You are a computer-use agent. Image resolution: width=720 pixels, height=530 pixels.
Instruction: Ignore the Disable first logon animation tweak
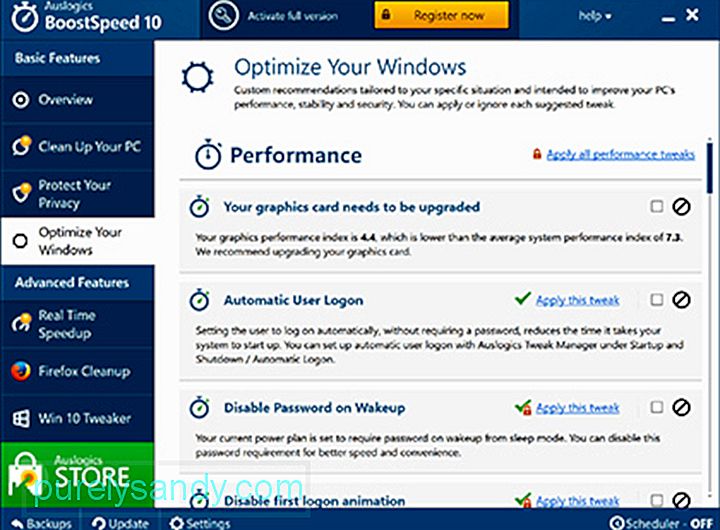[x=681, y=500]
